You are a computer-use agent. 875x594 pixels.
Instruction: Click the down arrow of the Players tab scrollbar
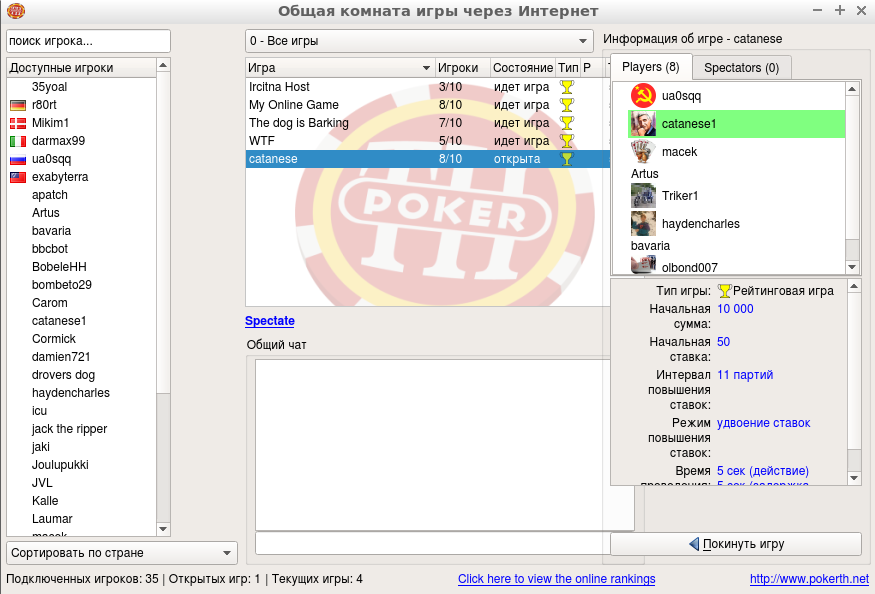(x=852, y=267)
